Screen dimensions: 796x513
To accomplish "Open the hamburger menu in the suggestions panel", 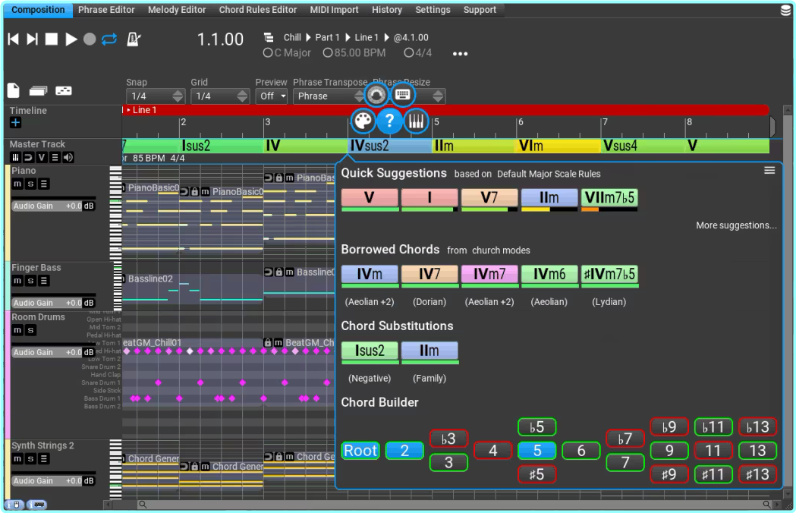I will [770, 170].
